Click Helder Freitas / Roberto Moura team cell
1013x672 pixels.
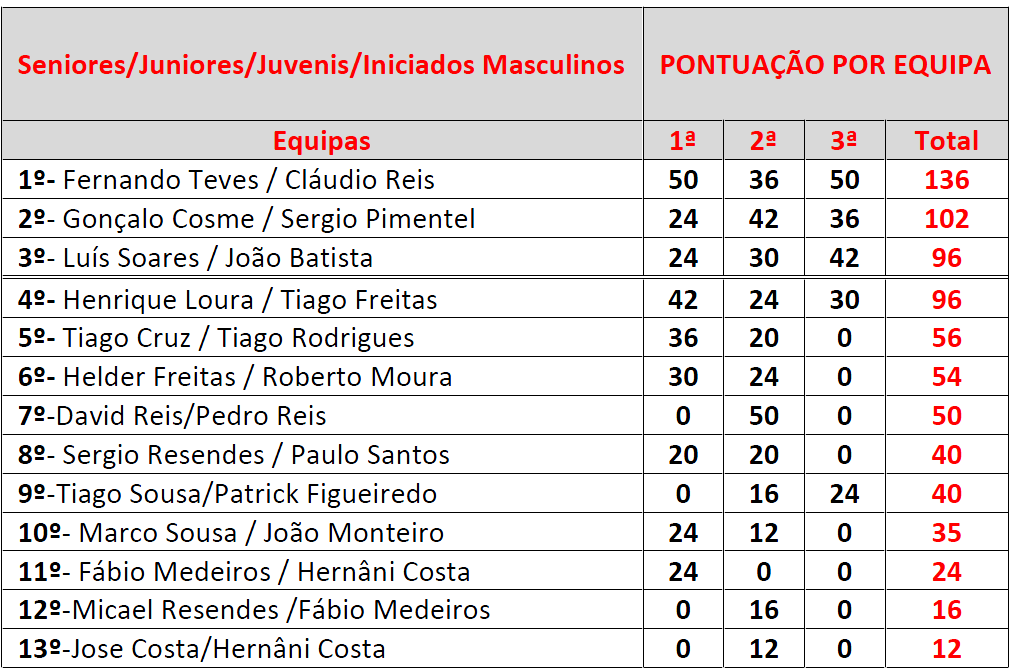click(322, 377)
